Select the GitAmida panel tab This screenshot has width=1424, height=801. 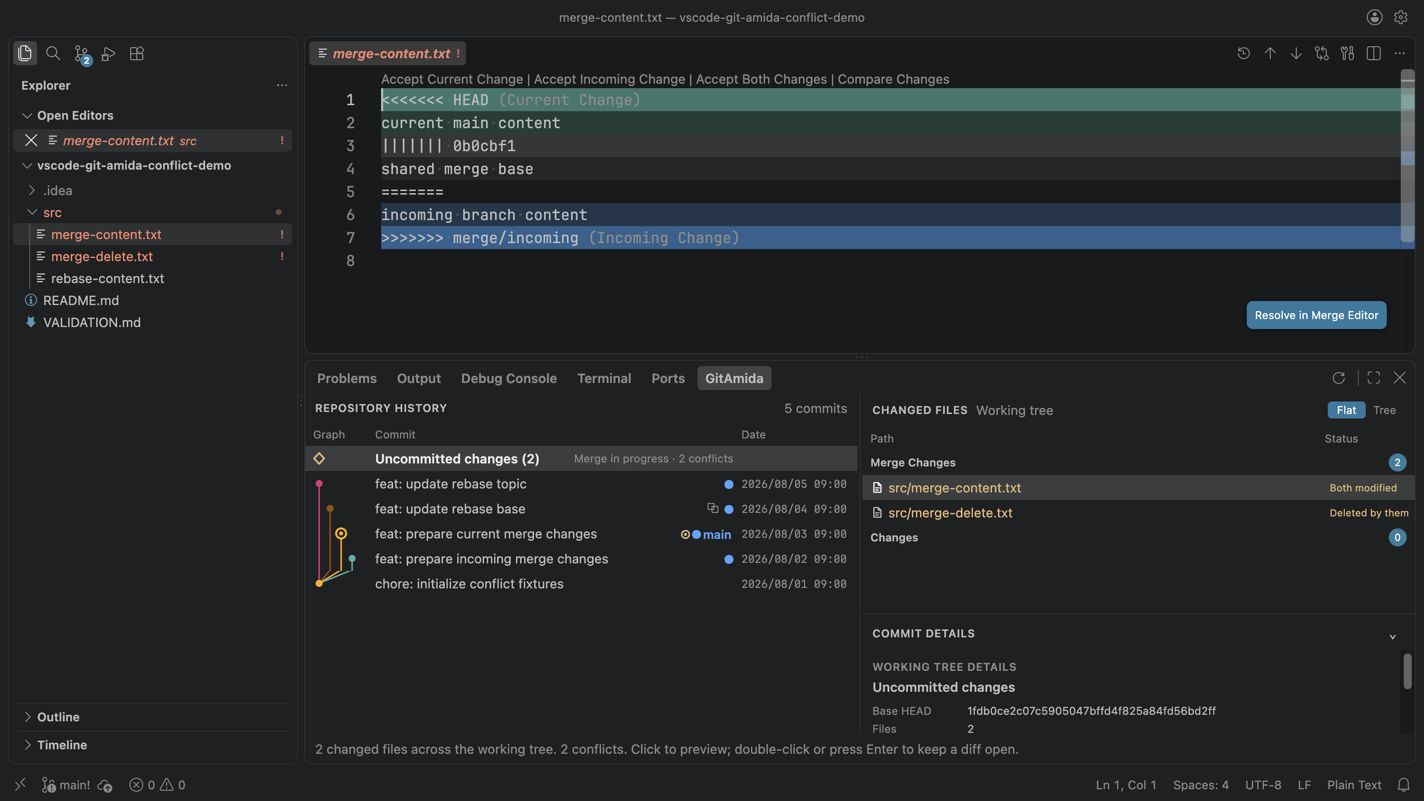(x=734, y=378)
